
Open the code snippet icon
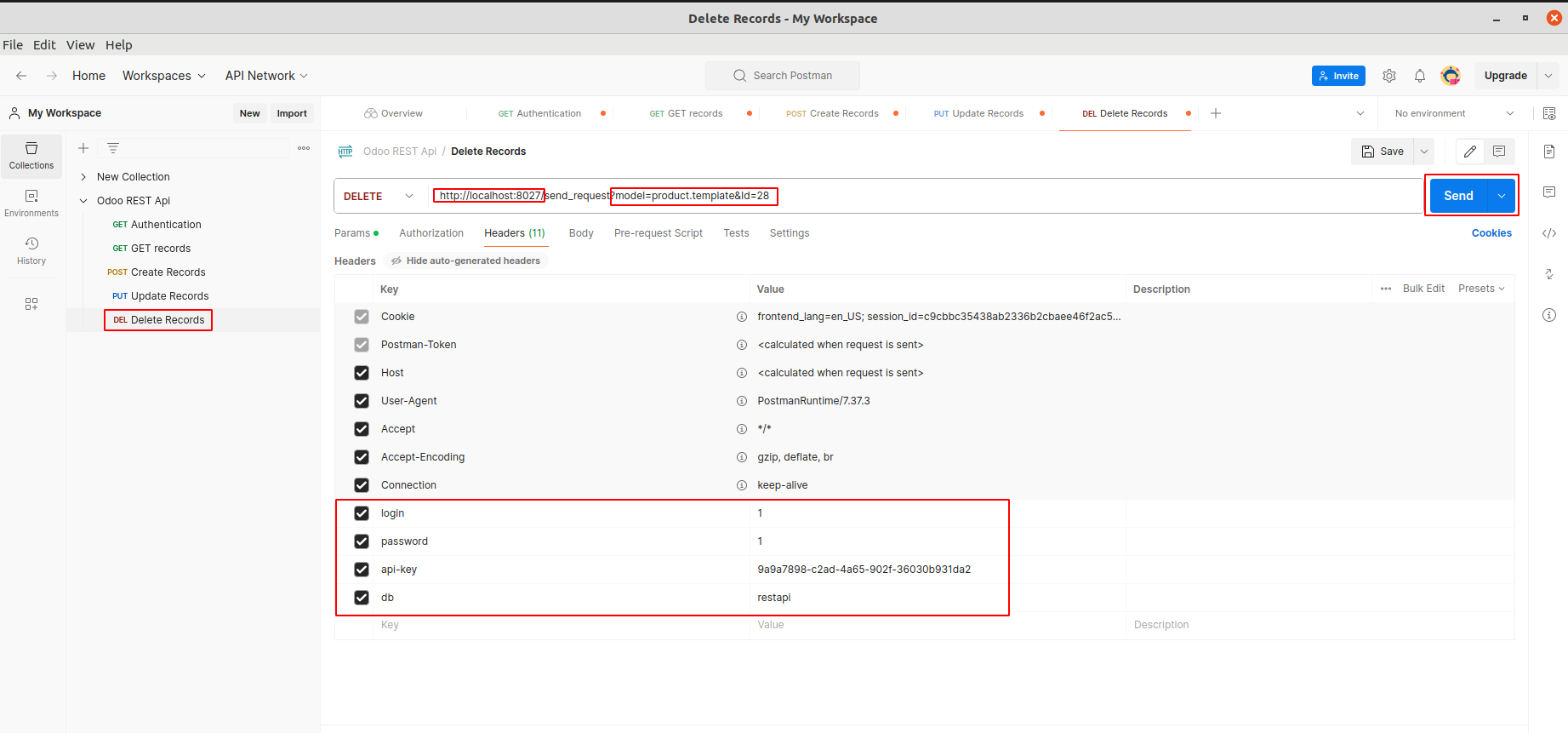[x=1549, y=233]
